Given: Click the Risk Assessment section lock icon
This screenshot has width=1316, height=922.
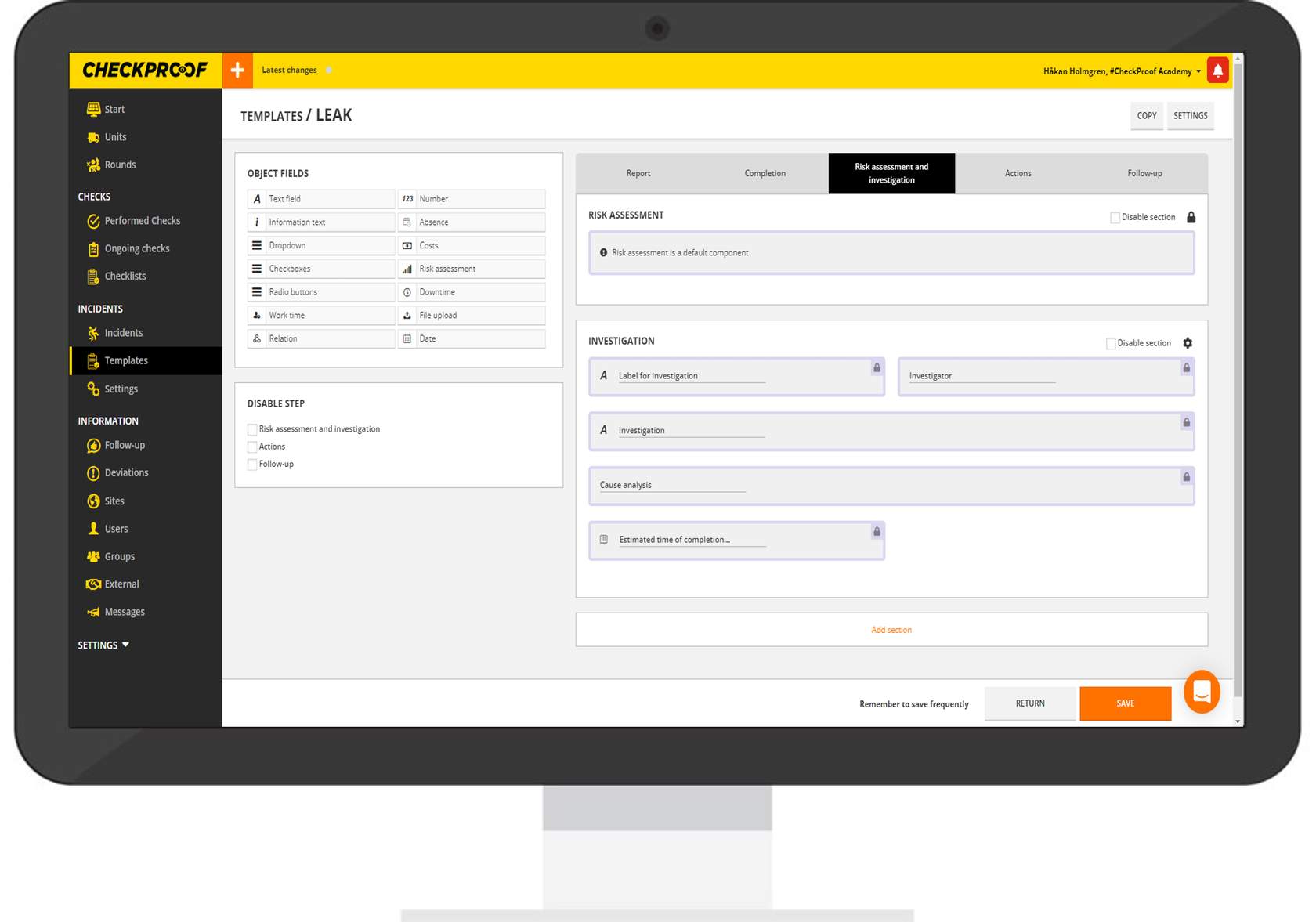Looking at the screenshot, I should click(x=1191, y=217).
